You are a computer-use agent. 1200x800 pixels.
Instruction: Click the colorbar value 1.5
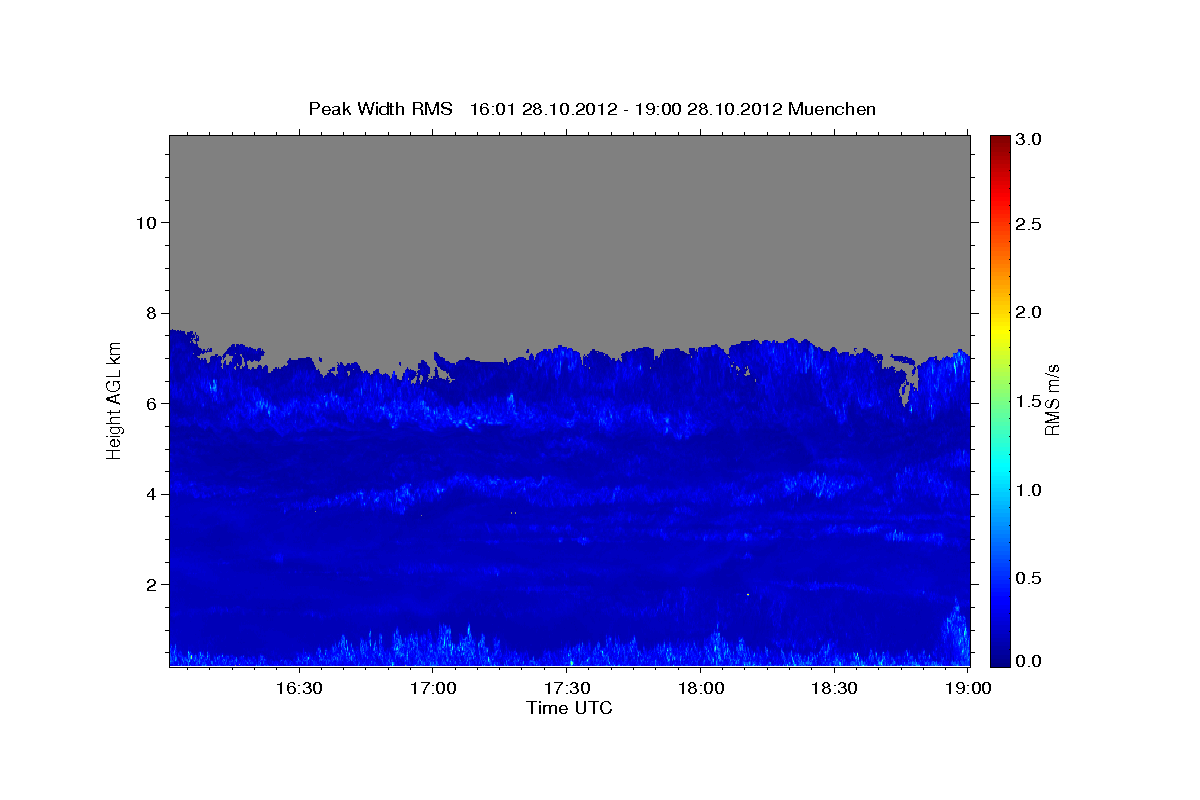click(x=1029, y=402)
